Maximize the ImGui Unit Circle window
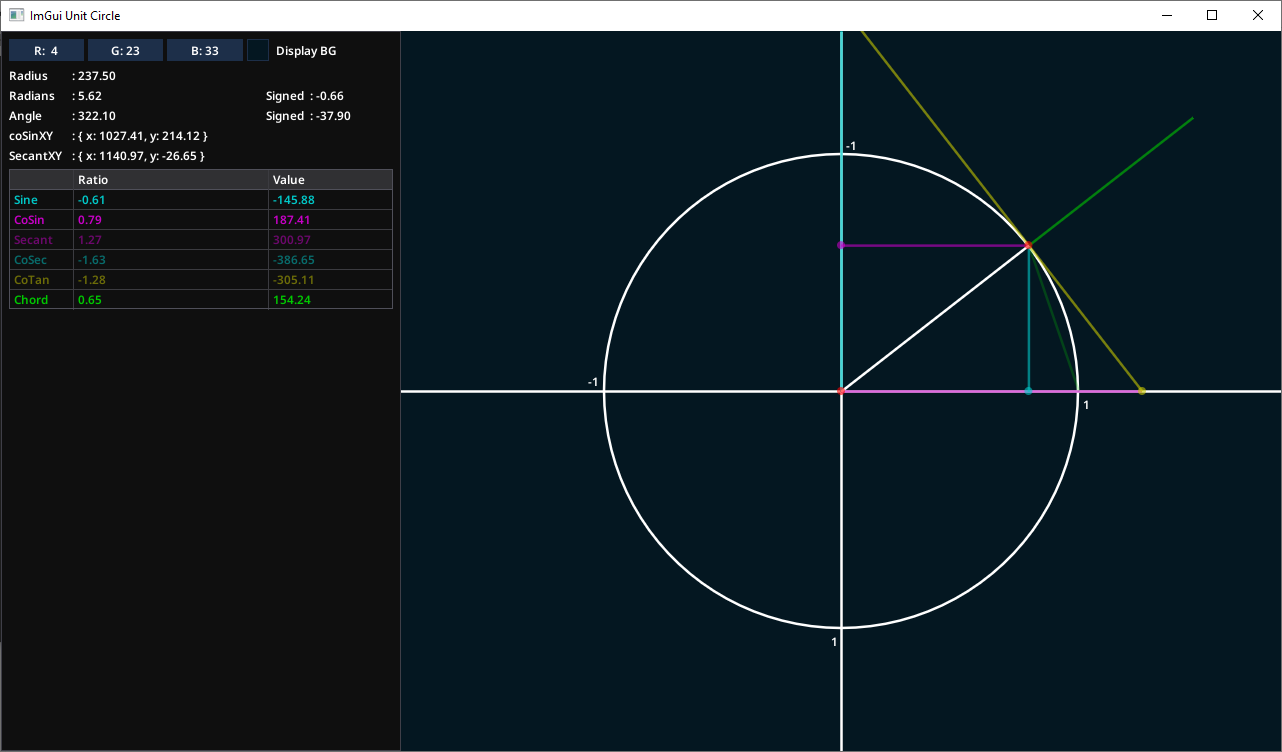 click(x=1212, y=15)
